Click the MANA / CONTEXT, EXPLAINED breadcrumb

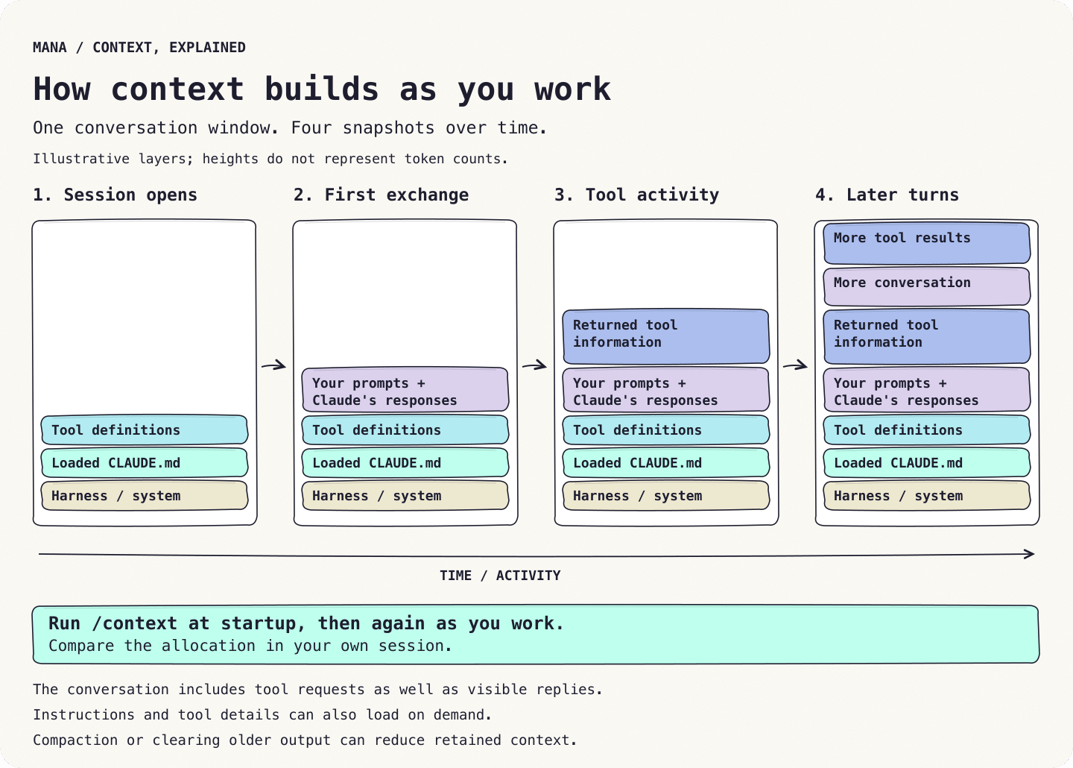click(x=139, y=47)
